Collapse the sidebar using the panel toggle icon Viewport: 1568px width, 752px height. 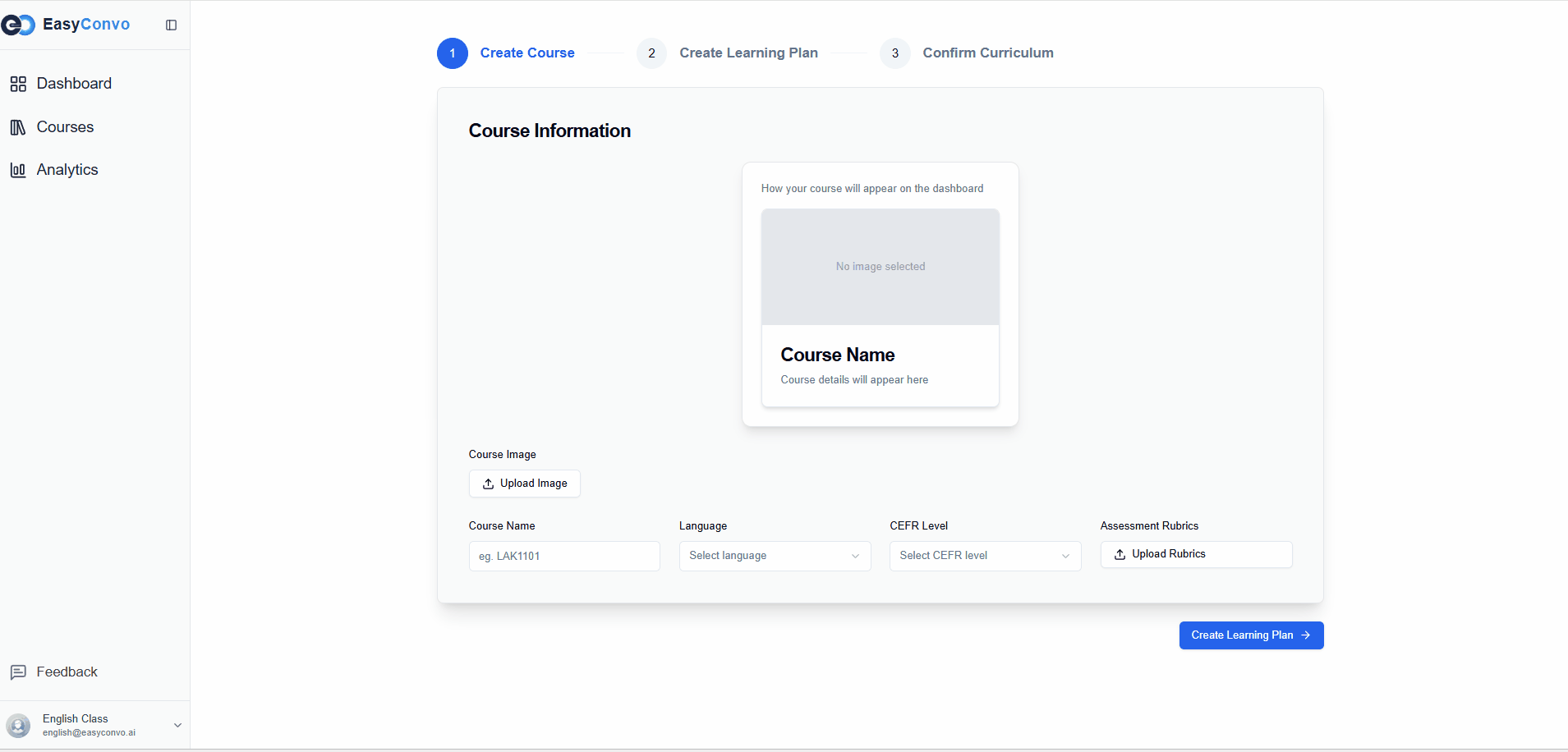pos(171,25)
